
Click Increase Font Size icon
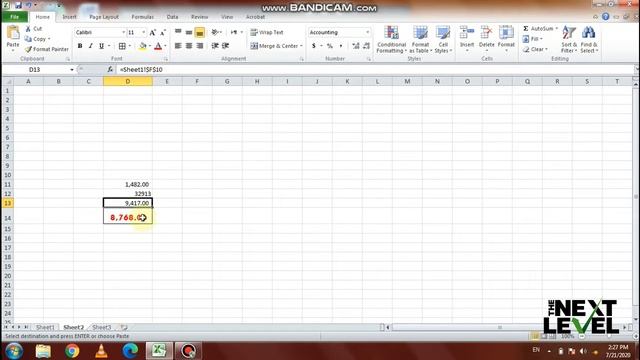153,32
